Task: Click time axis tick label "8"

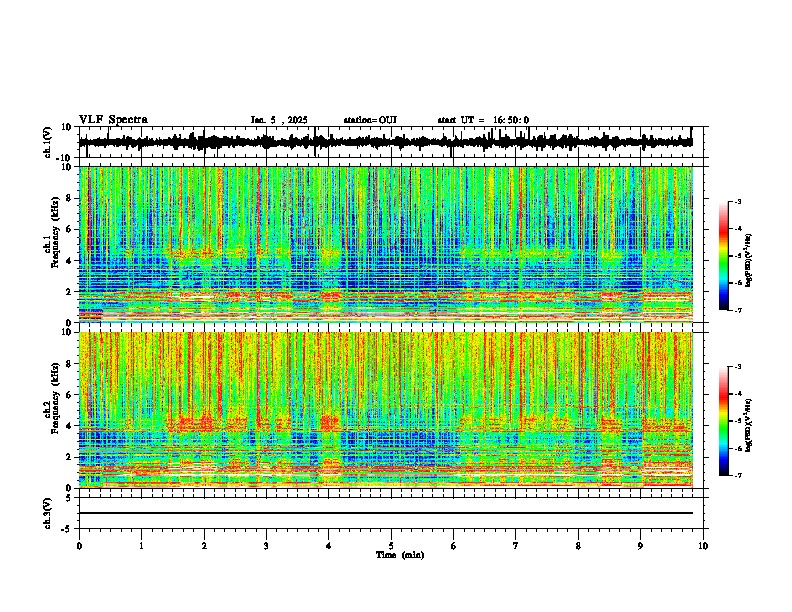Action: point(578,546)
